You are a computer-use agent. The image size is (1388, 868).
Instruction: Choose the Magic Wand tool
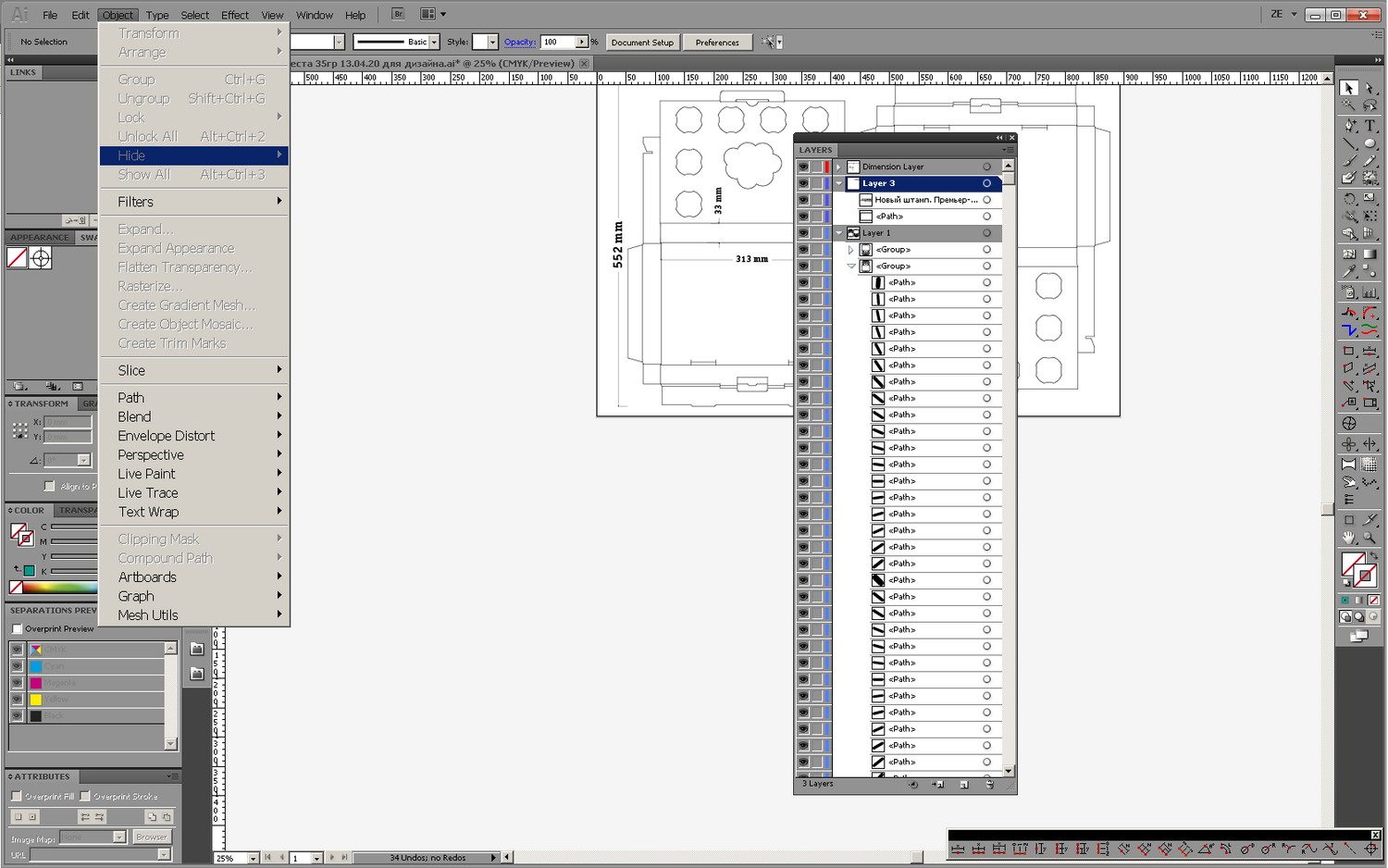[1349, 106]
